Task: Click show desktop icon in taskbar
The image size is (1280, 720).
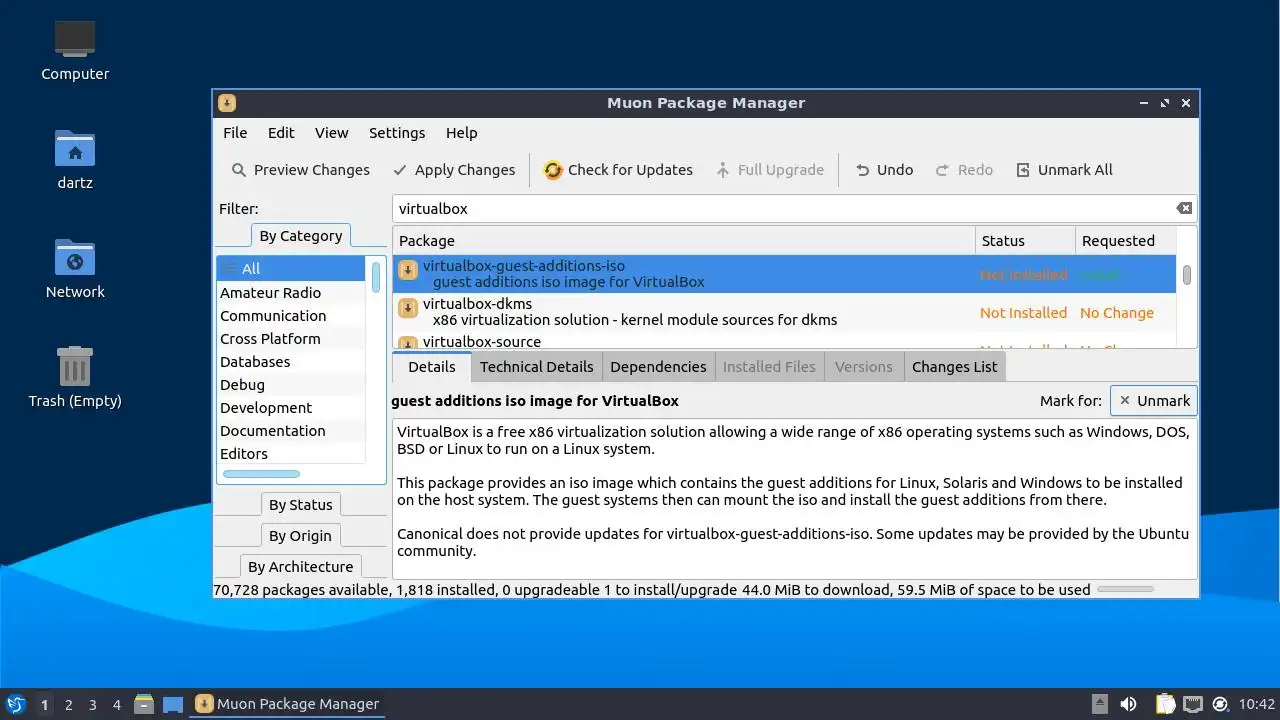Action: (x=173, y=704)
